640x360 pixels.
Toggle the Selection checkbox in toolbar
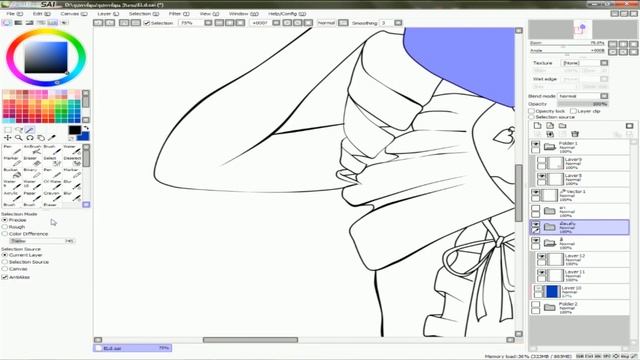147,23
